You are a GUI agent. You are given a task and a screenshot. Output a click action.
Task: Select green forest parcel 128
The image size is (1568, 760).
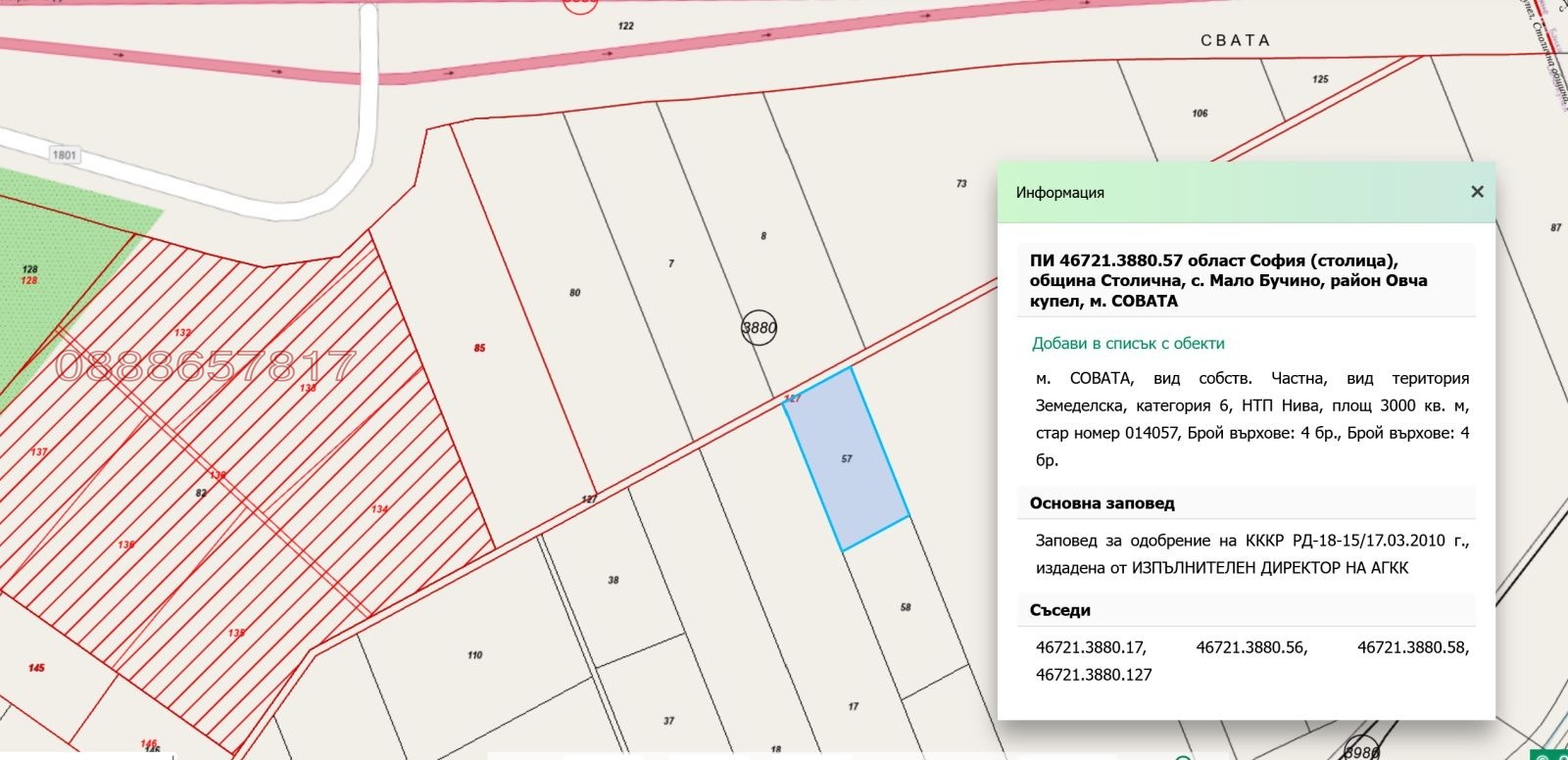coord(29,269)
